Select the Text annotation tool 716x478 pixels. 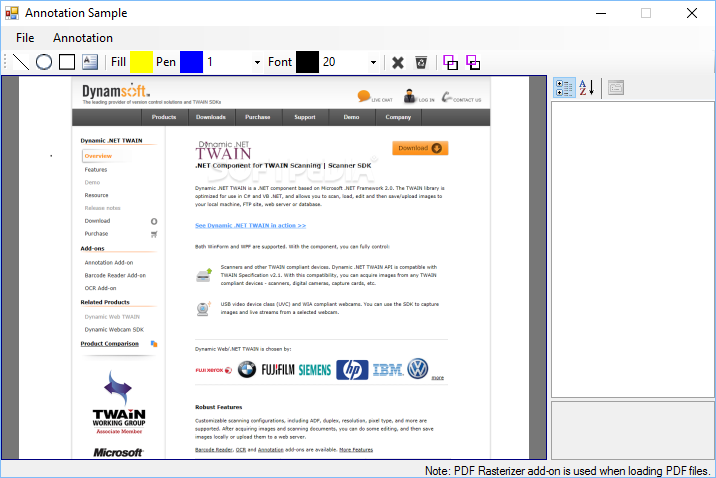tap(90, 62)
